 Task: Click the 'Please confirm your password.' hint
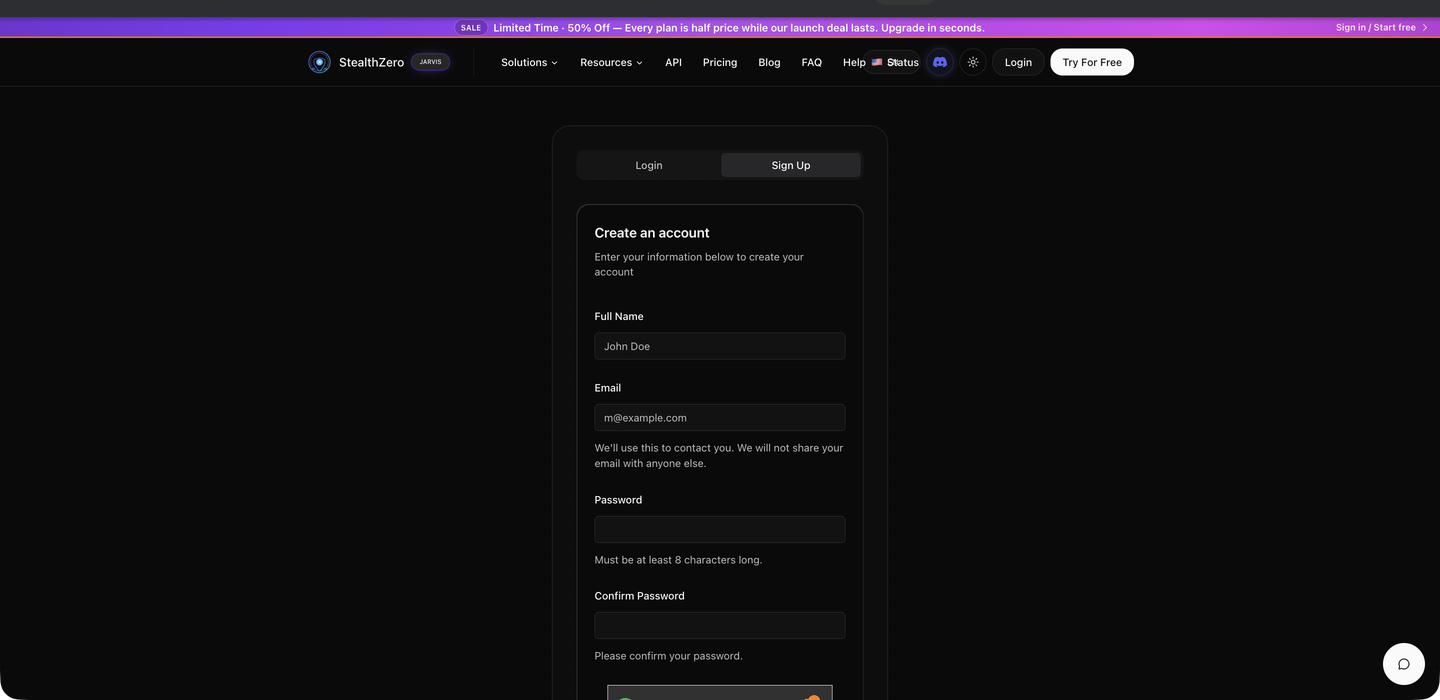click(x=668, y=656)
